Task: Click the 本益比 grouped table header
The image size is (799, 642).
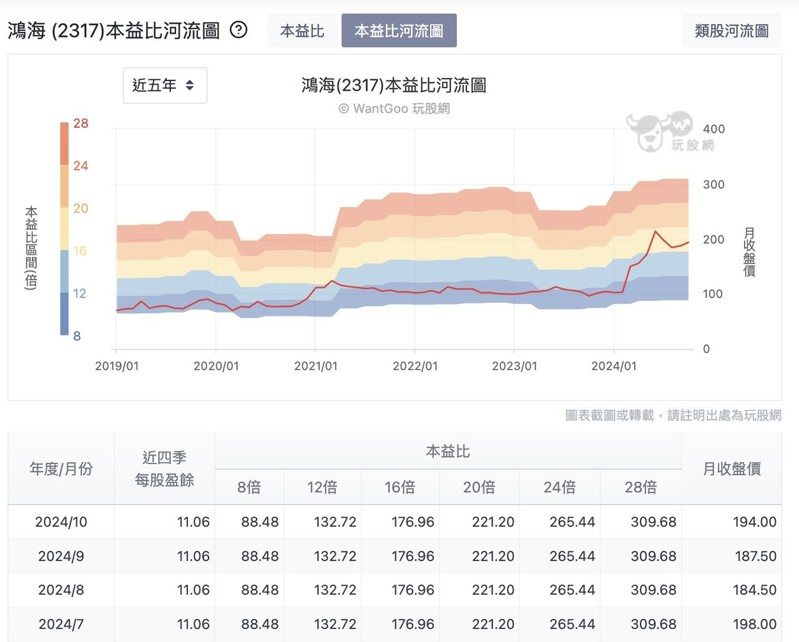Action: 447,451
